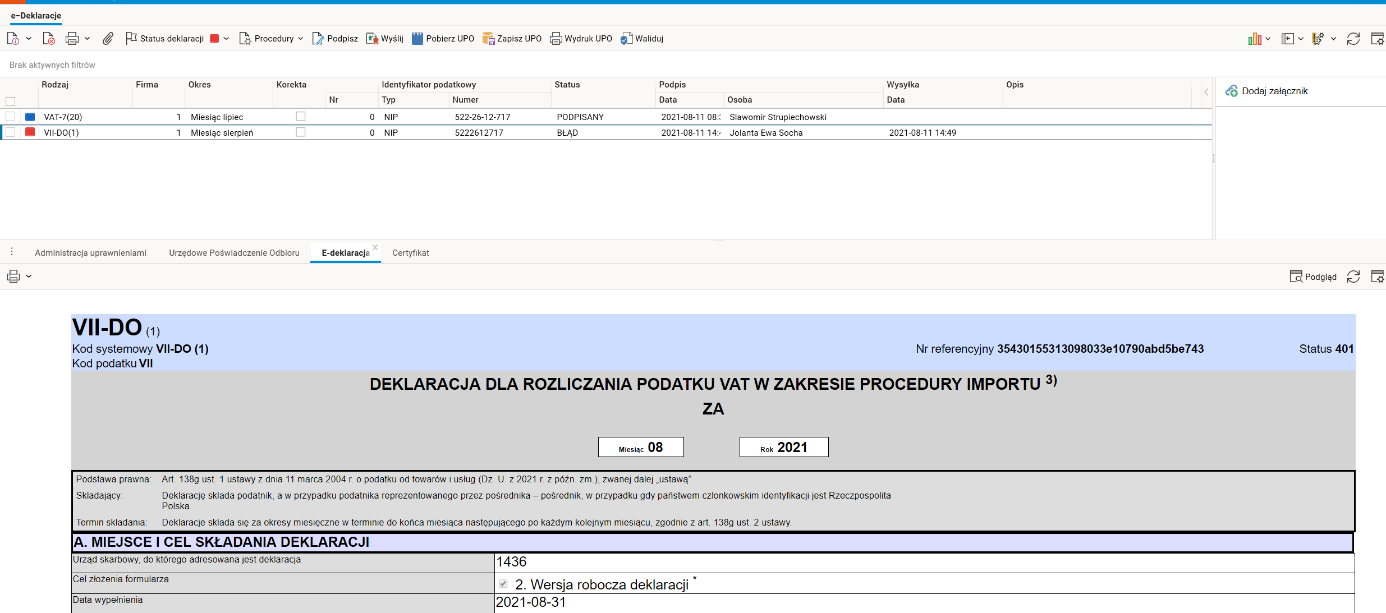Screen dimensions: 1386x613
Task: Click the Opis column header
Action: [x=1015, y=85]
